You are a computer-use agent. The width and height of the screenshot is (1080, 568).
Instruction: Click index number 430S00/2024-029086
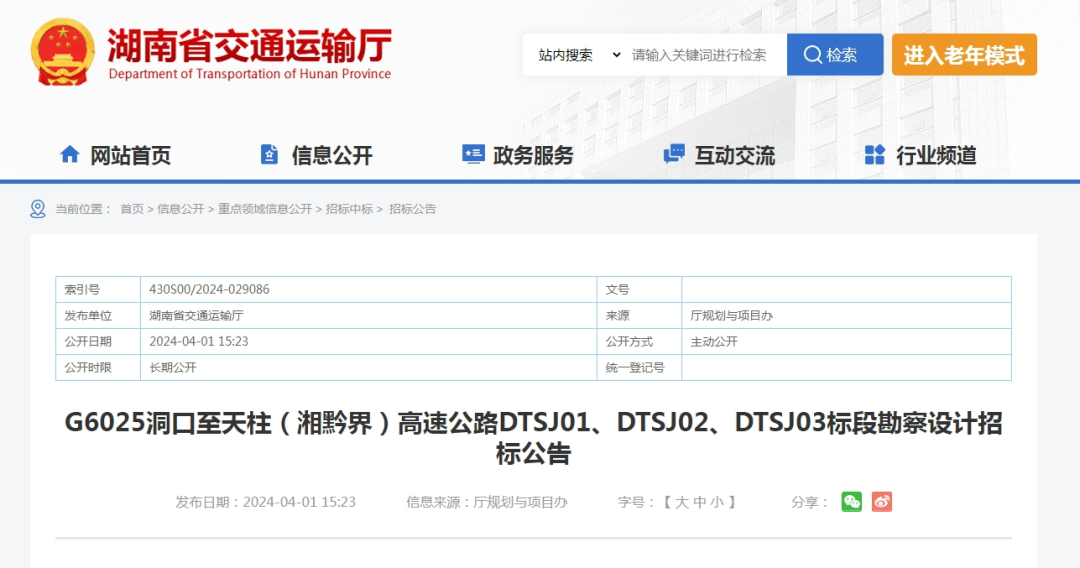click(x=209, y=289)
